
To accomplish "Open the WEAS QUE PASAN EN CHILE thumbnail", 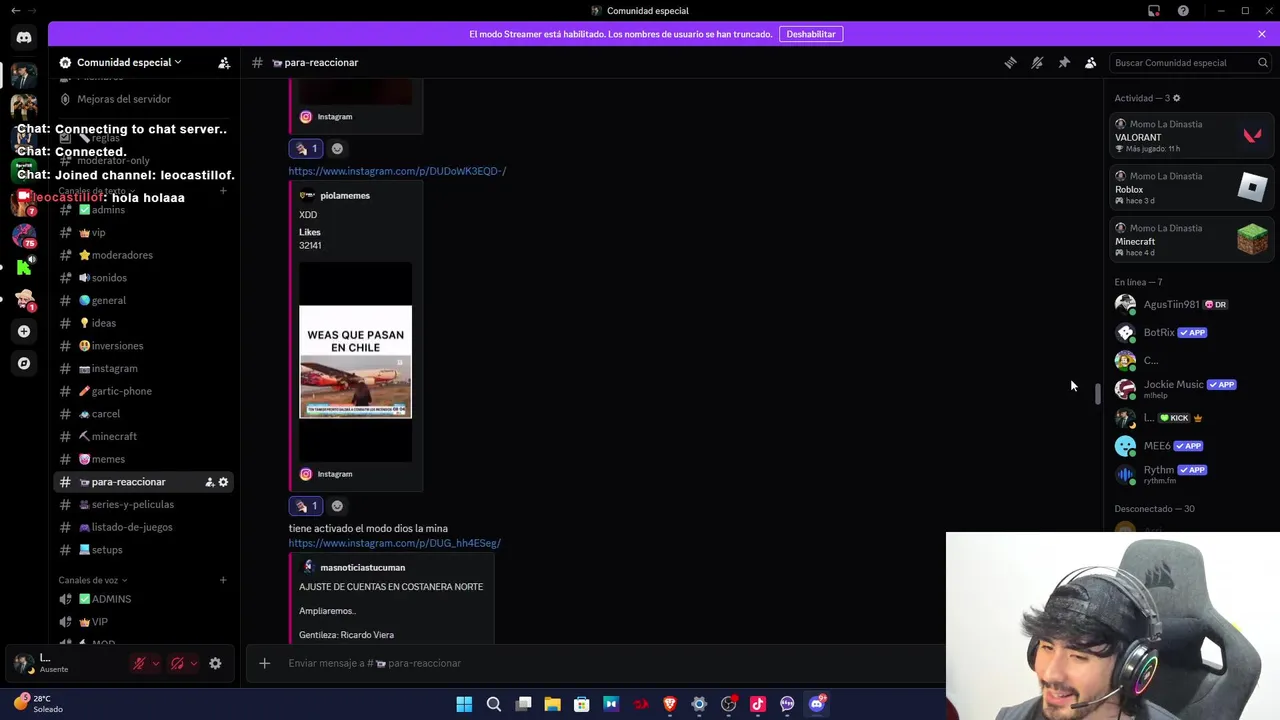I will point(355,362).
